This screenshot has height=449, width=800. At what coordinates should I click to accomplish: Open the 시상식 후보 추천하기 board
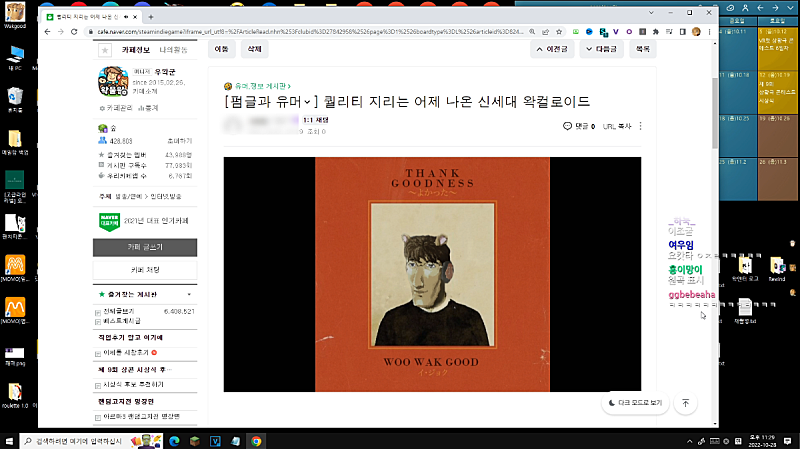click(x=133, y=385)
